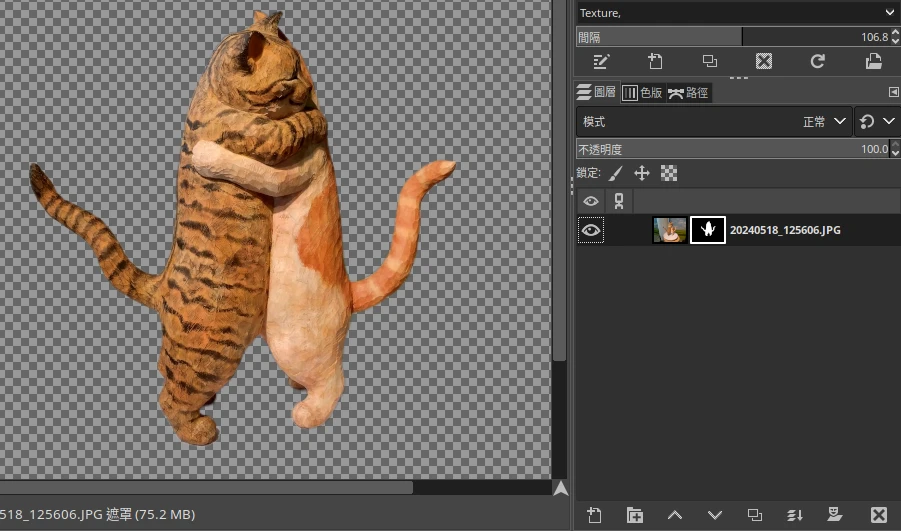Toggle lock pixels paintbrush icon

[616, 174]
